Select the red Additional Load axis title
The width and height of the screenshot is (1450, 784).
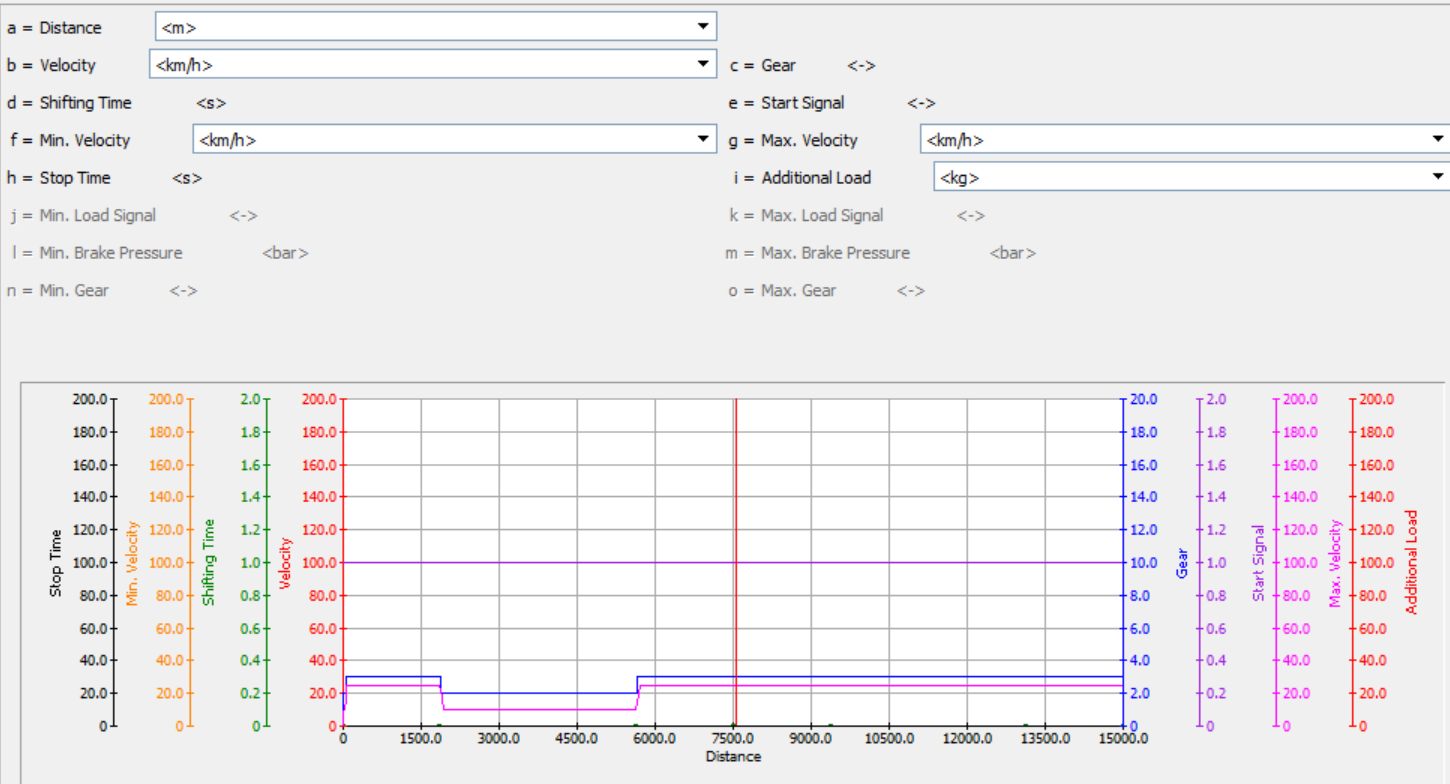tap(1411, 562)
